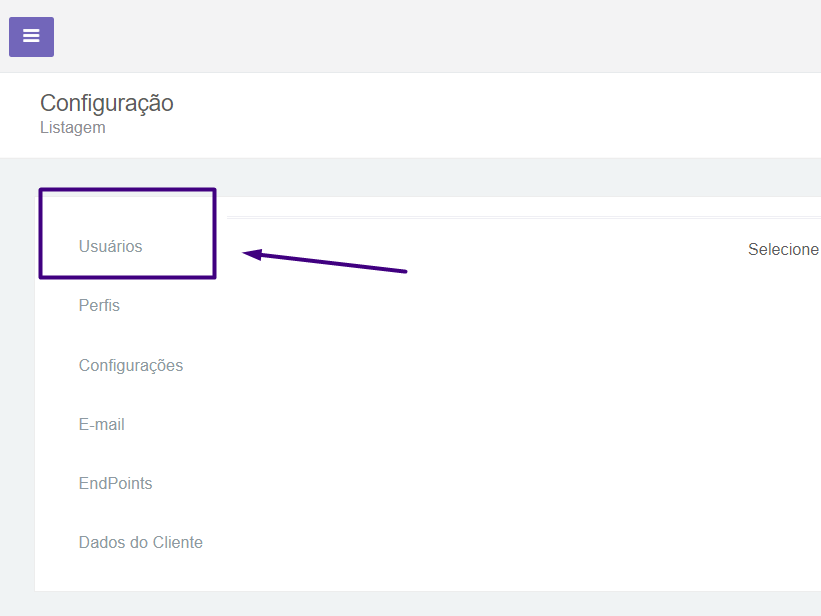The height and width of the screenshot is (616, 821).
Task: Click the Configuração page title
Action: (x=107, y=103)
